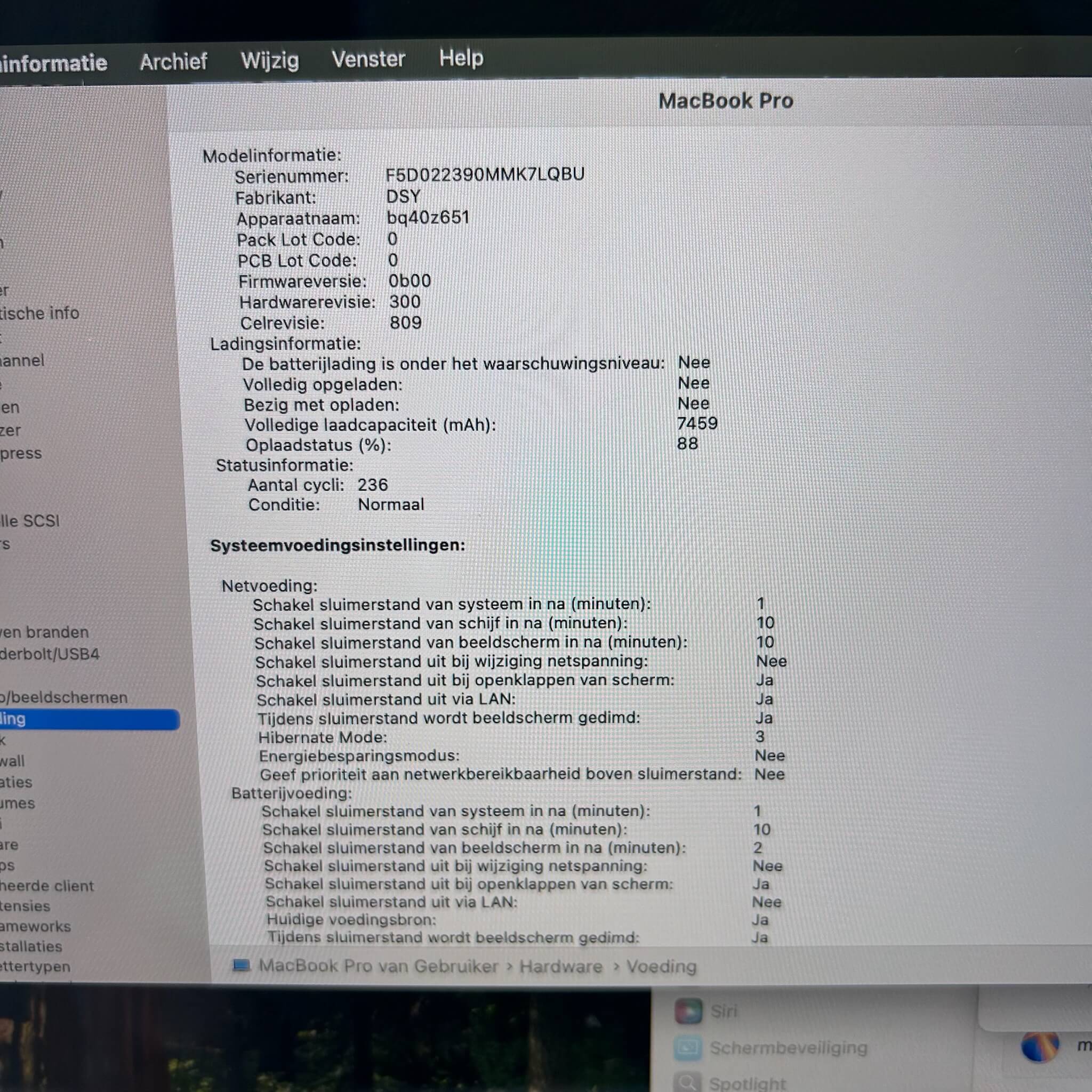Click the Celrevisie value 809
This screenshot has width=1092, height=1092.
click(406, 323)
